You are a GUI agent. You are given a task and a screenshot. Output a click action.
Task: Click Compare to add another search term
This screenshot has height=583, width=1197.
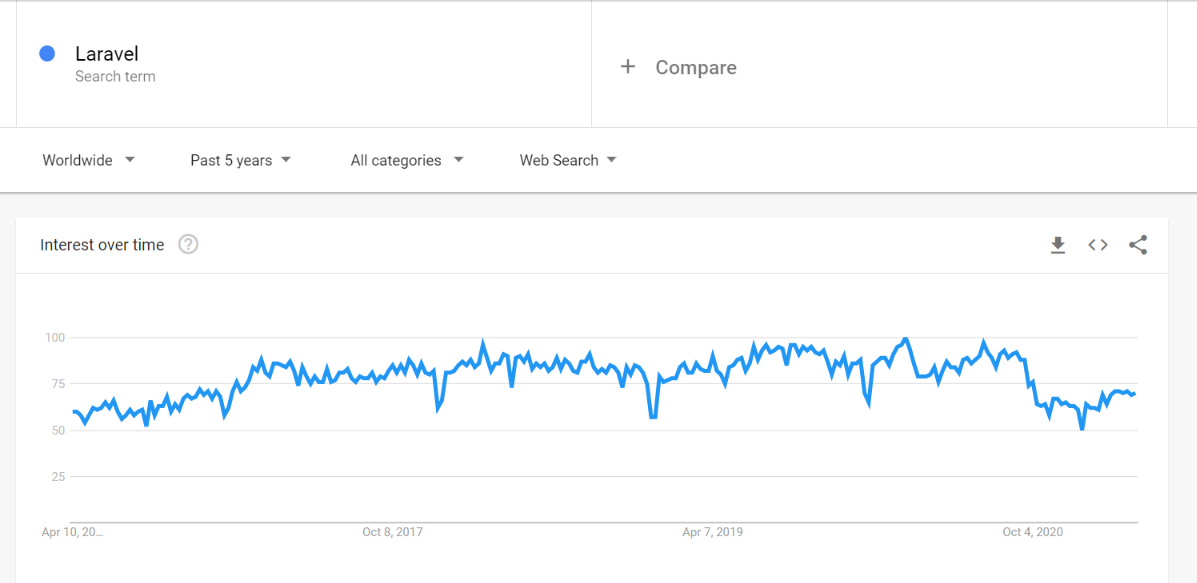click(695, 67)
